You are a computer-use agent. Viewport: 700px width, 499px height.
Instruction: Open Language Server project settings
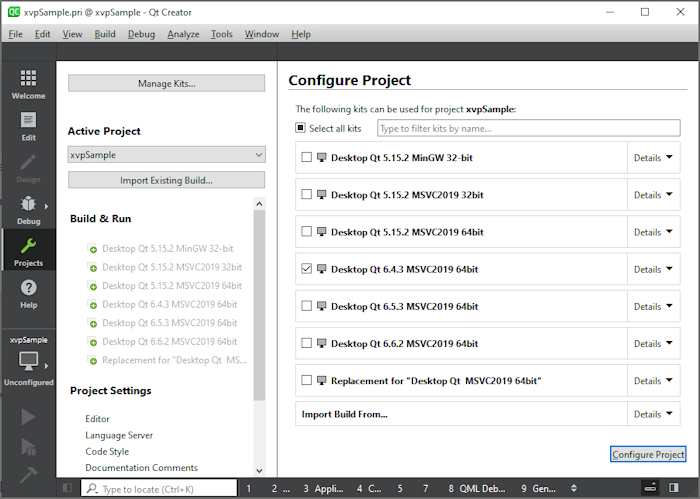(119, 435)
